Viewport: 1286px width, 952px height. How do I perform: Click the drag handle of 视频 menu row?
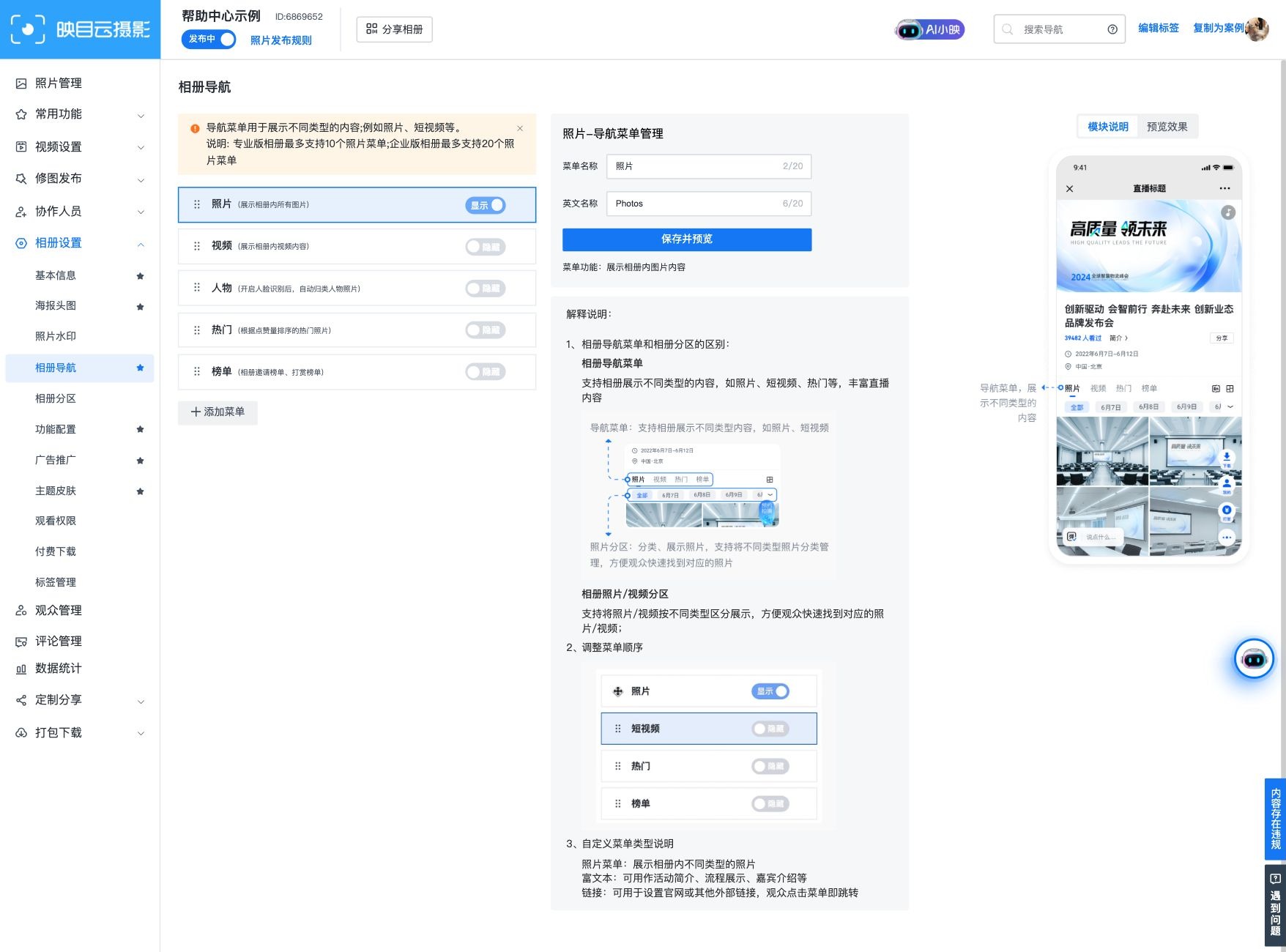pos(196,246)
